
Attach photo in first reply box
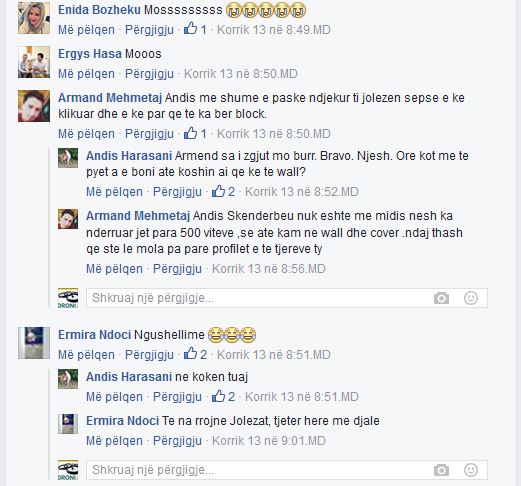point(441,298)
